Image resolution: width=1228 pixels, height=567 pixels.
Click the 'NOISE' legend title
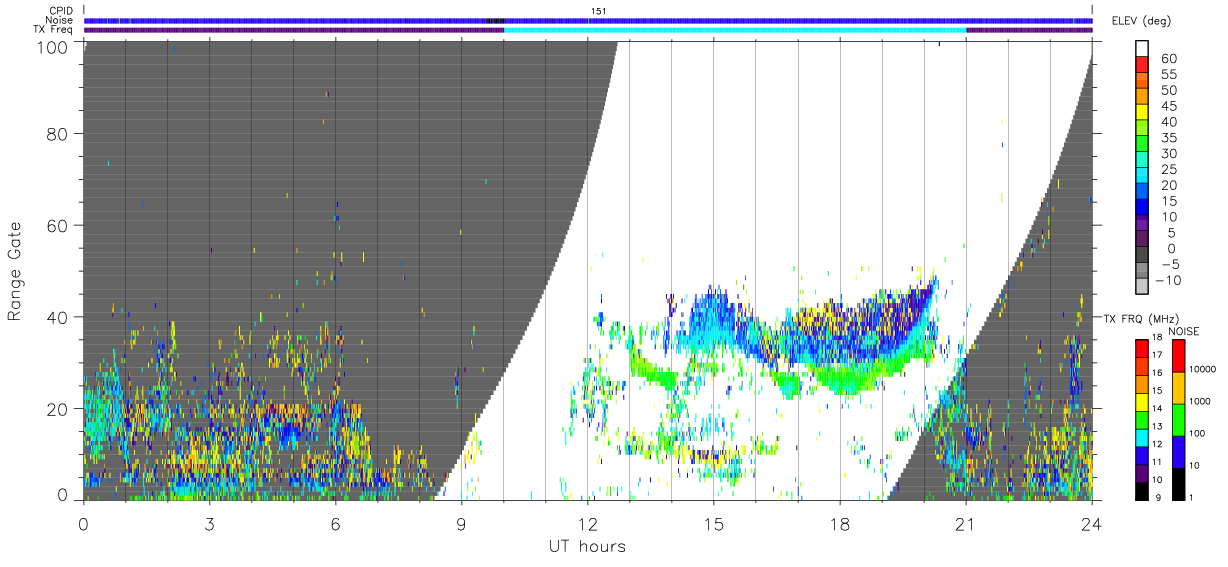coord(1183,331)
